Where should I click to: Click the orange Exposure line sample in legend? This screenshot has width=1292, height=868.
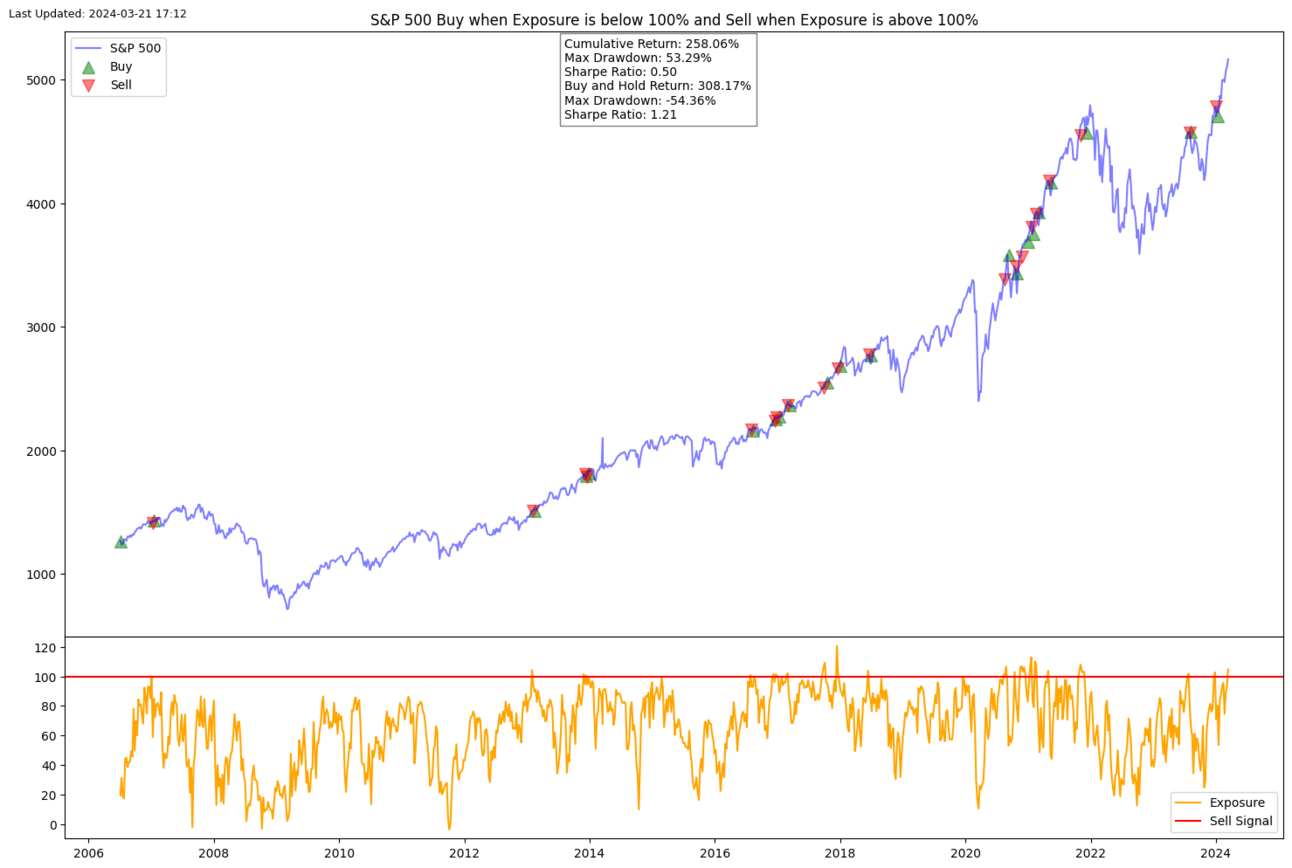[1188, 803]
